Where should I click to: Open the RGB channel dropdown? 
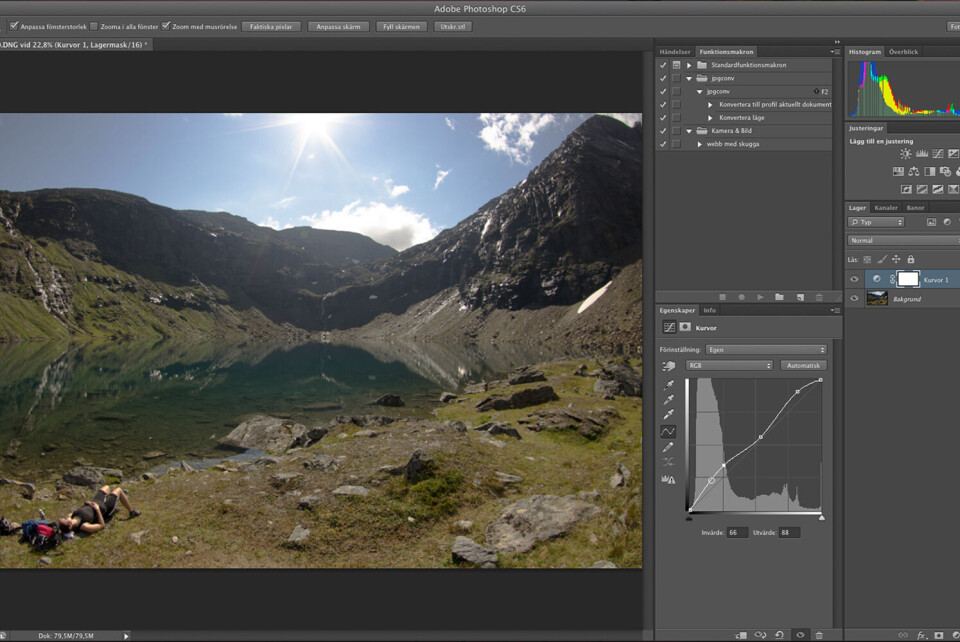(x=729, y=366)
